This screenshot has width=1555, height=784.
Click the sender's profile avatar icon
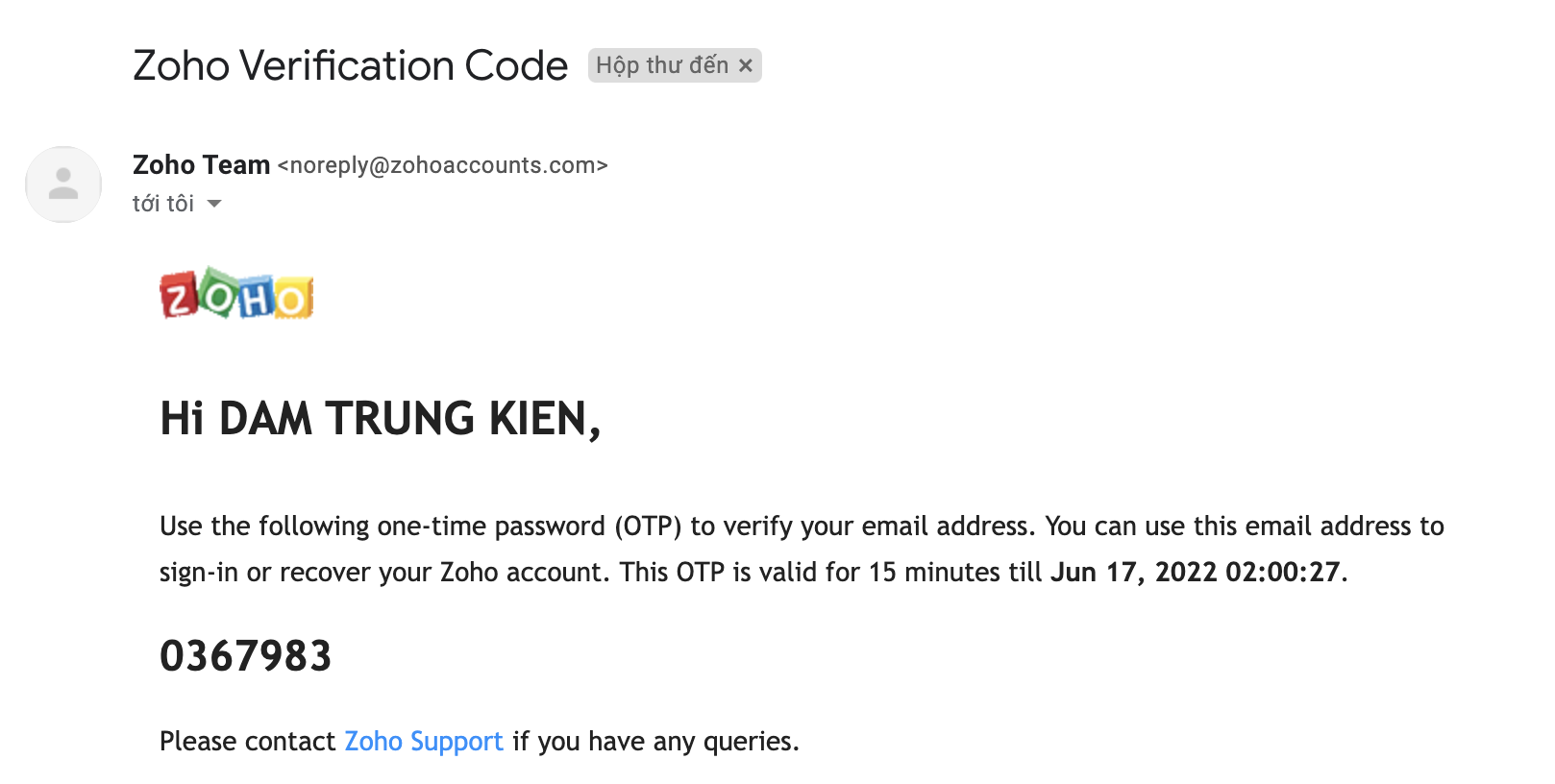(63, 184)
